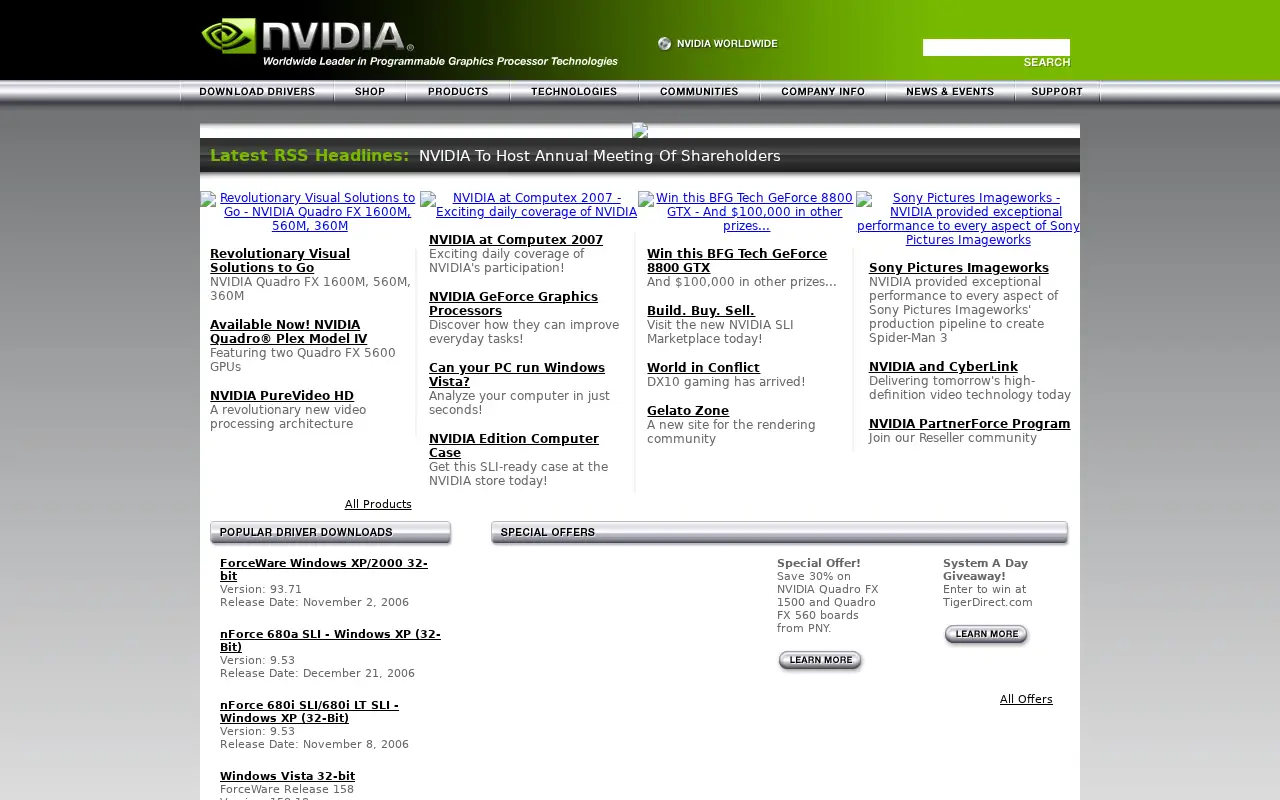Open the World in Conflict link
Image resolution: width=1280 pixels, height=800 pixels.
pyautogui.click(x=703, y=368)
